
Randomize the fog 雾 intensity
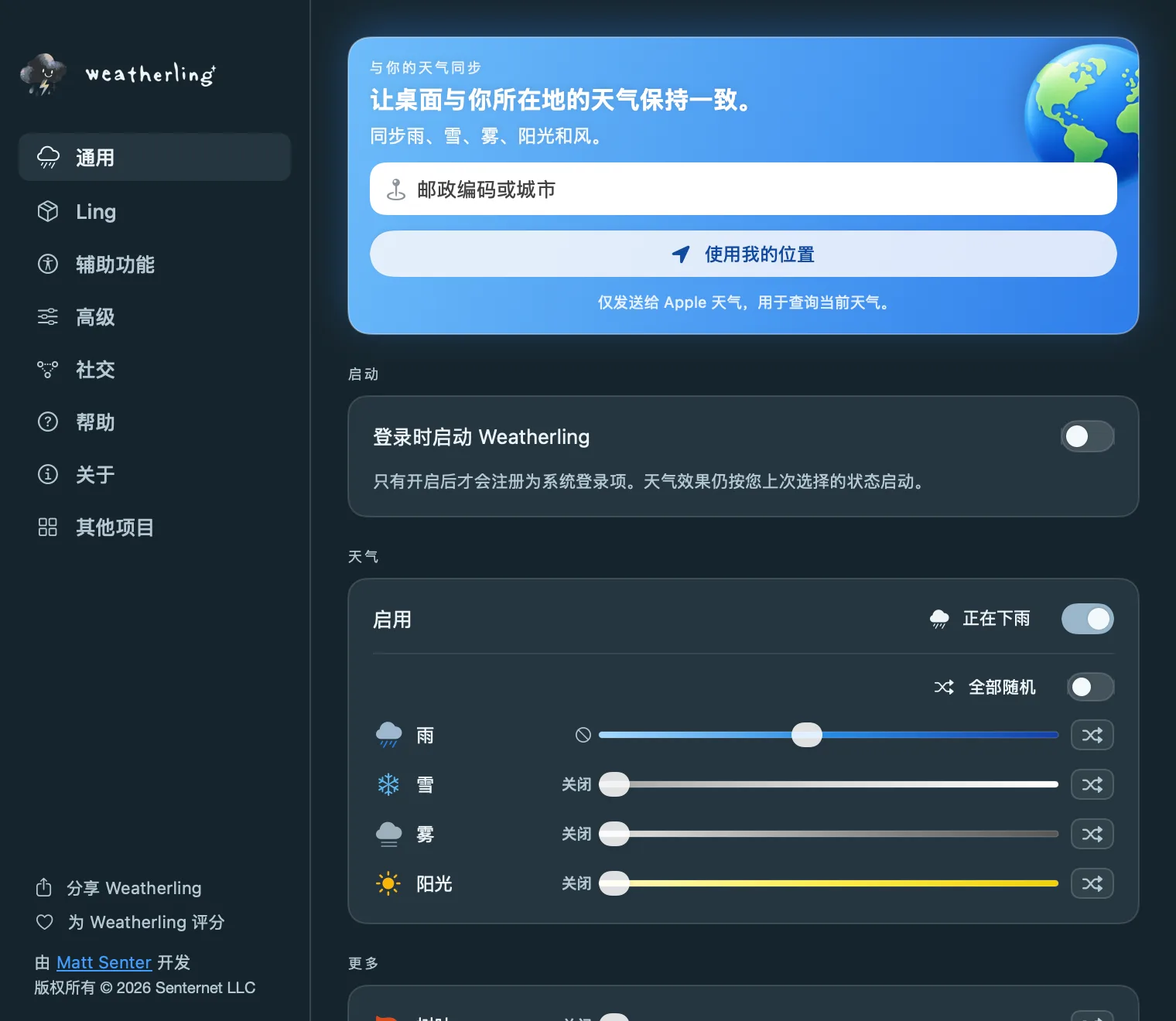(1092, 834)
